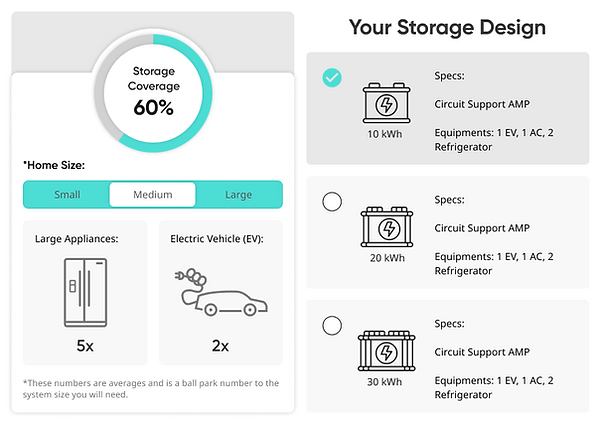This screenshot has width=600, height=423.
Task: Click the 5x large appliances count
Action: (85, 346)
